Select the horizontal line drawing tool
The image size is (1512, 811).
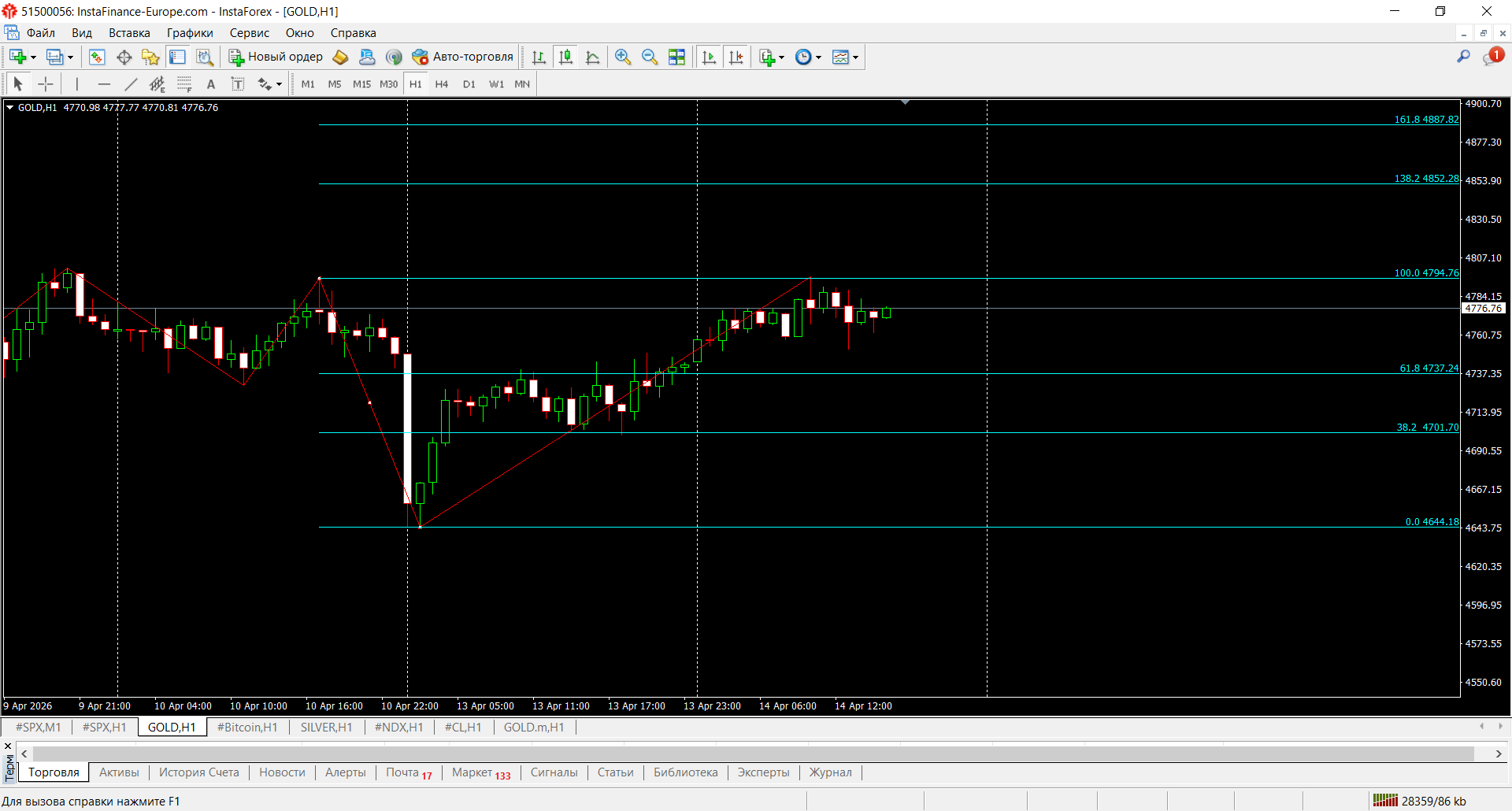tap(104, 83)
